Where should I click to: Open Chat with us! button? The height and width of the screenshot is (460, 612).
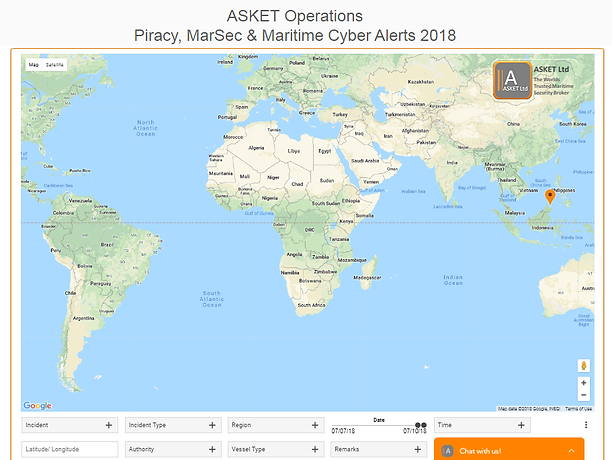tap(509, 449)
